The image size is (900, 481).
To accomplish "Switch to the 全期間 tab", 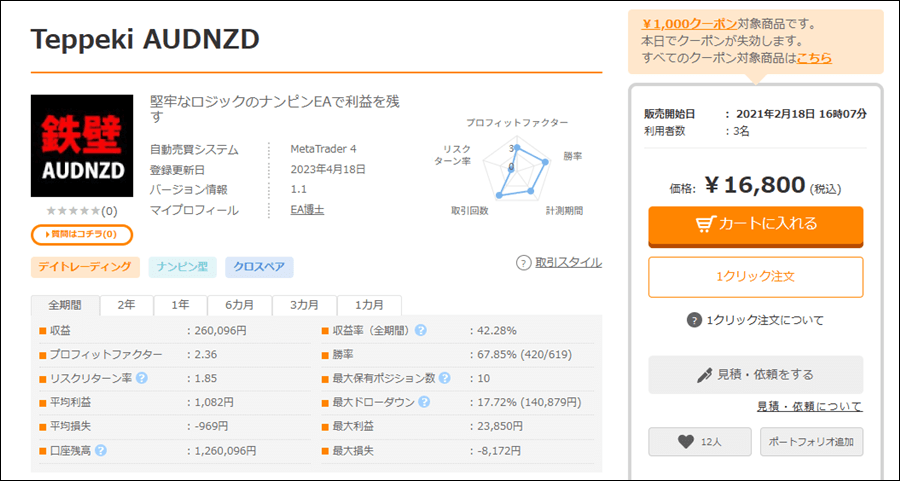I will [x=65, y=305].
